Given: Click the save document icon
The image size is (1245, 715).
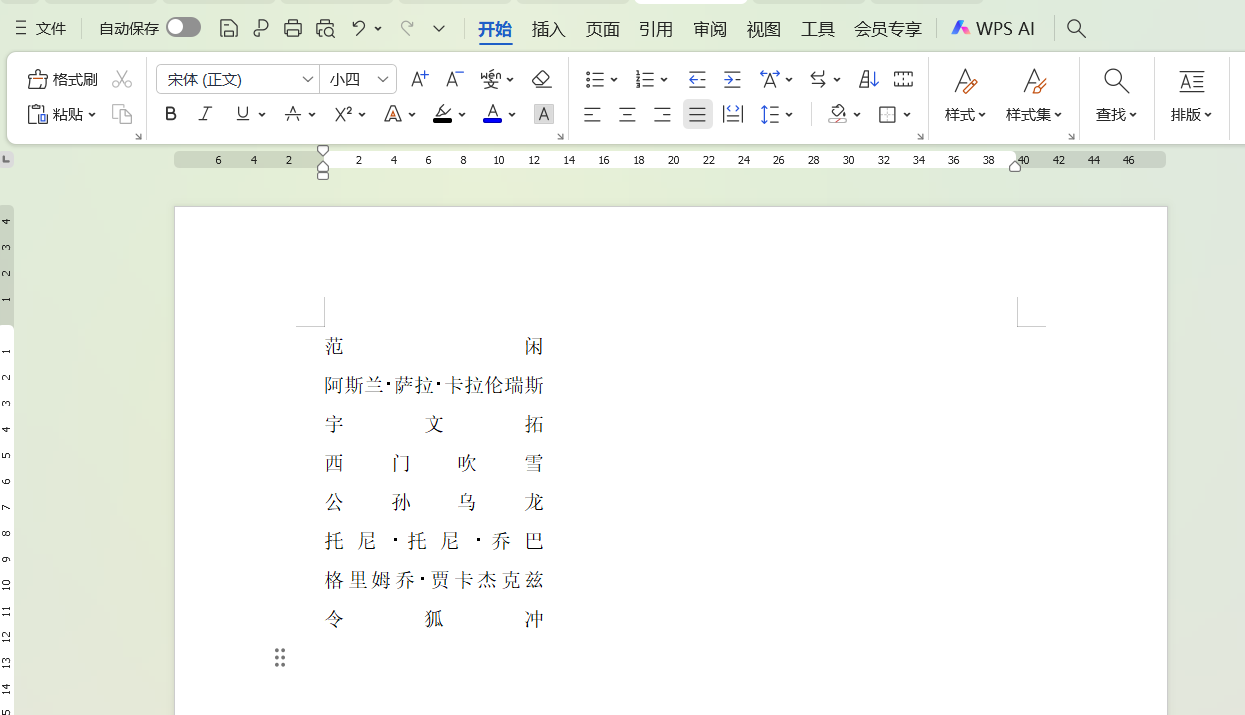Looking at the screenshot, I should tap(229, 28).
